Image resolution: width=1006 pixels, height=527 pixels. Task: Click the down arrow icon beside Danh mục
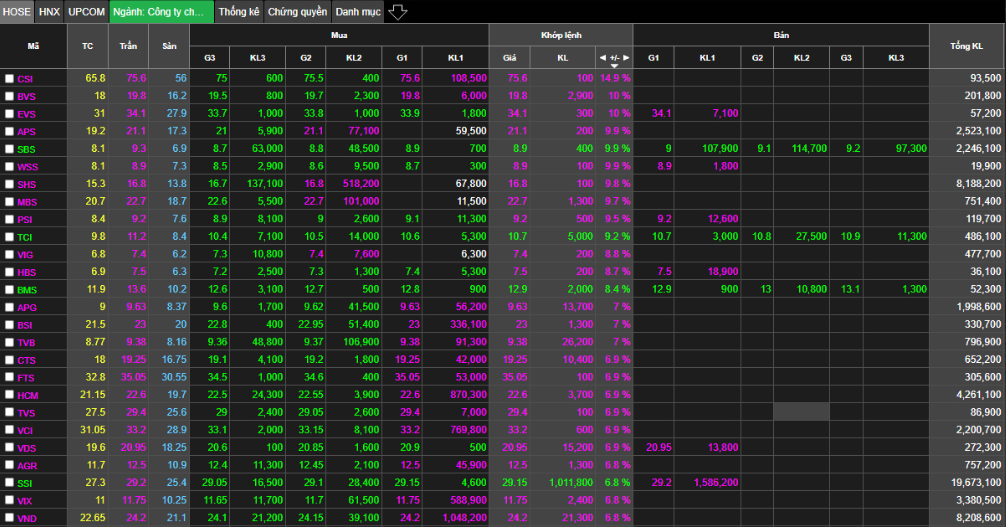click(397, 12)
